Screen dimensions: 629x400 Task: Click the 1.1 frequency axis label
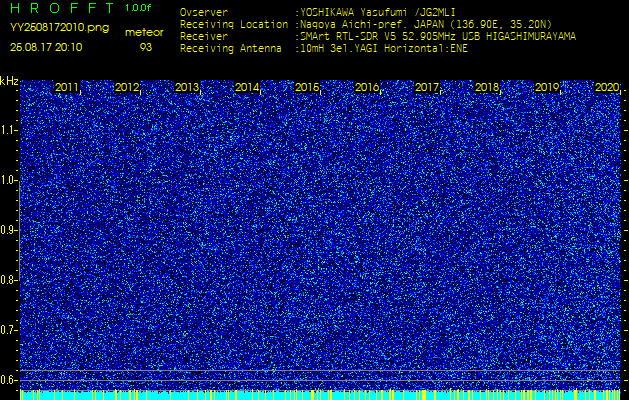(7, 130)
